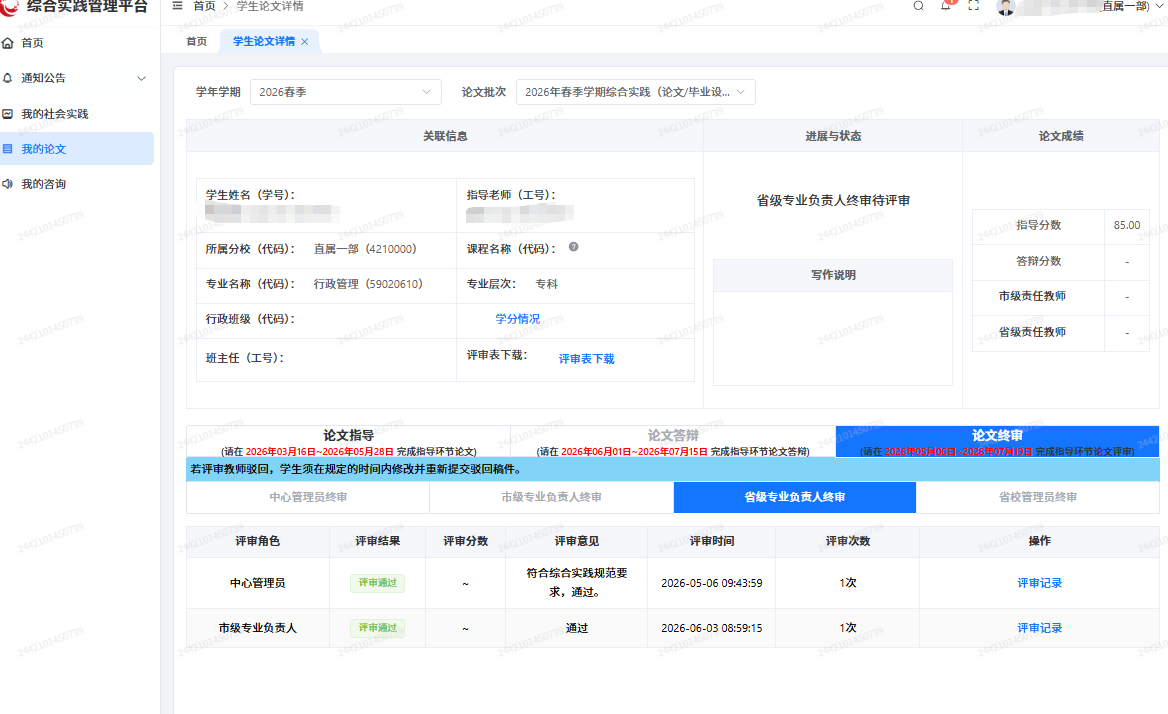The height and width of the screenshot is (714, 1168).
Task: Click the user avatar icon
Action: [x=1006, y=7]
